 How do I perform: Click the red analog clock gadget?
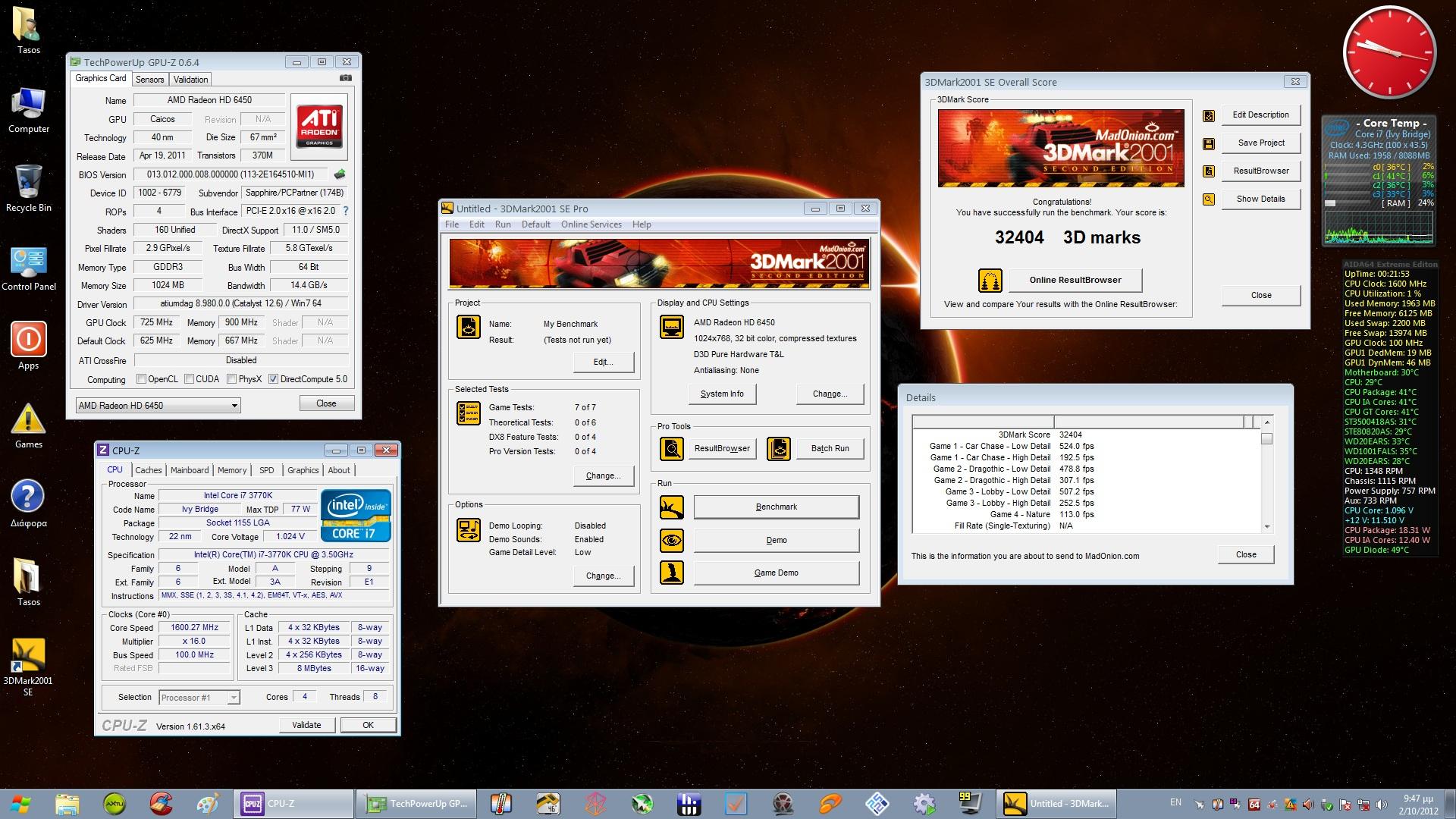(x=1389, y=53)
